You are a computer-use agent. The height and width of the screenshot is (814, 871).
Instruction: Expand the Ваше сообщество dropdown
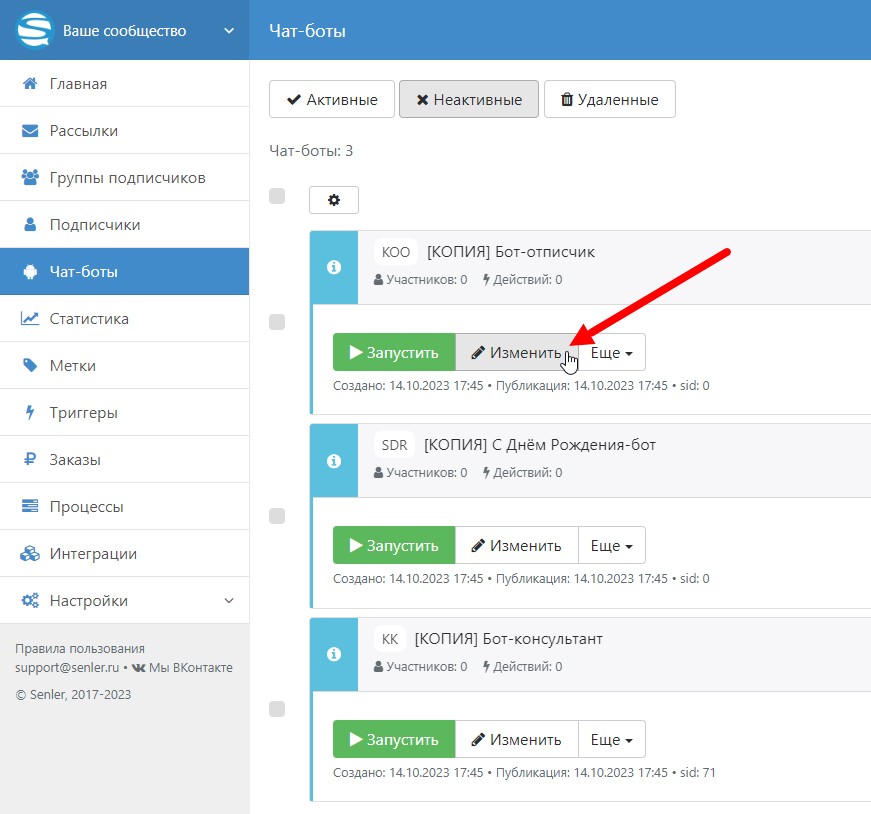coord(228,31)
